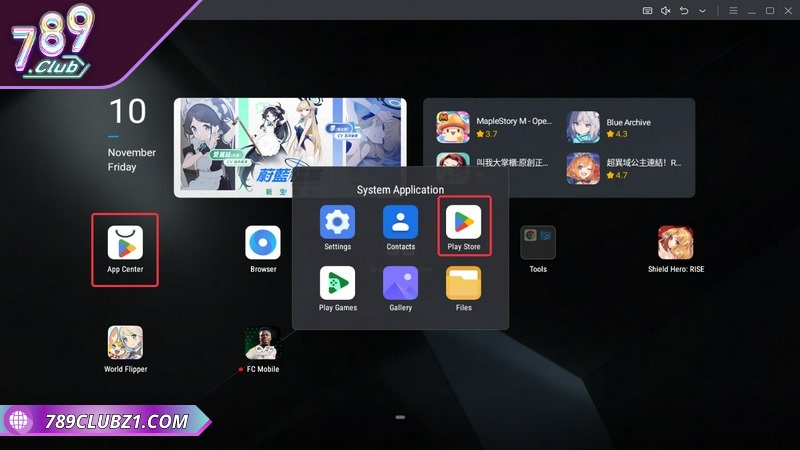
Task: Open the Files app
Action: coord(463,283)
